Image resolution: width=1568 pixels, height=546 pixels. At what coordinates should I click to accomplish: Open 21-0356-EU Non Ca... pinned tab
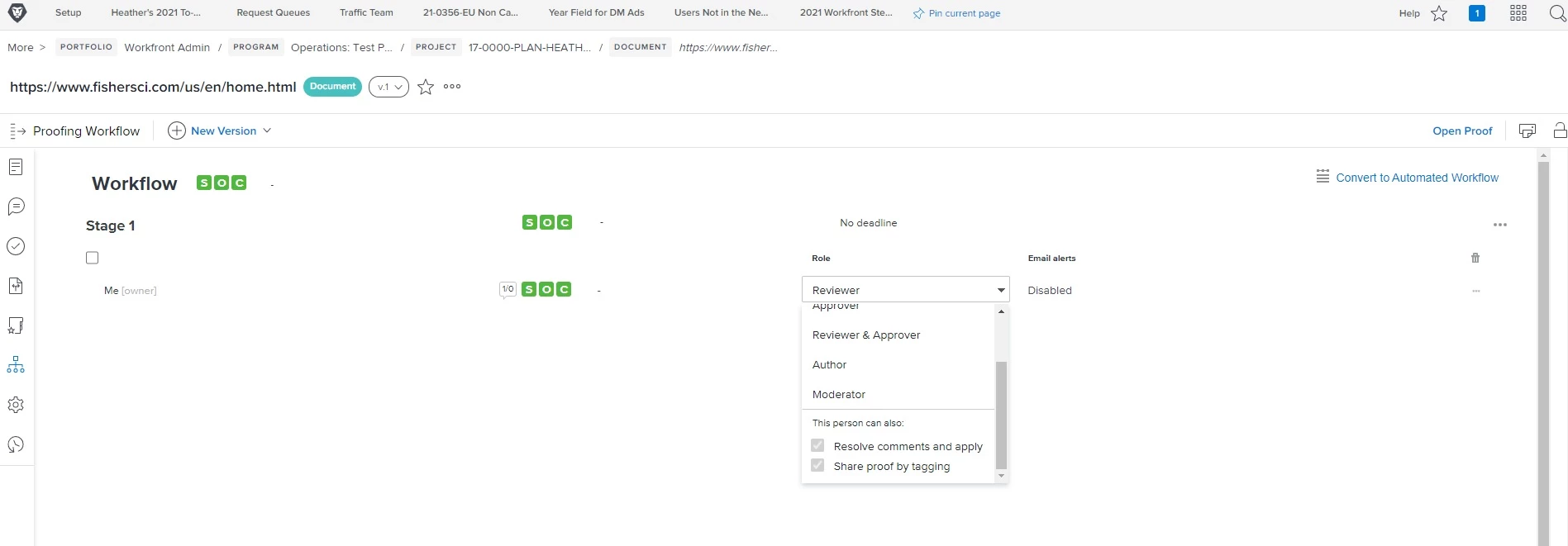tap(470, 12)
